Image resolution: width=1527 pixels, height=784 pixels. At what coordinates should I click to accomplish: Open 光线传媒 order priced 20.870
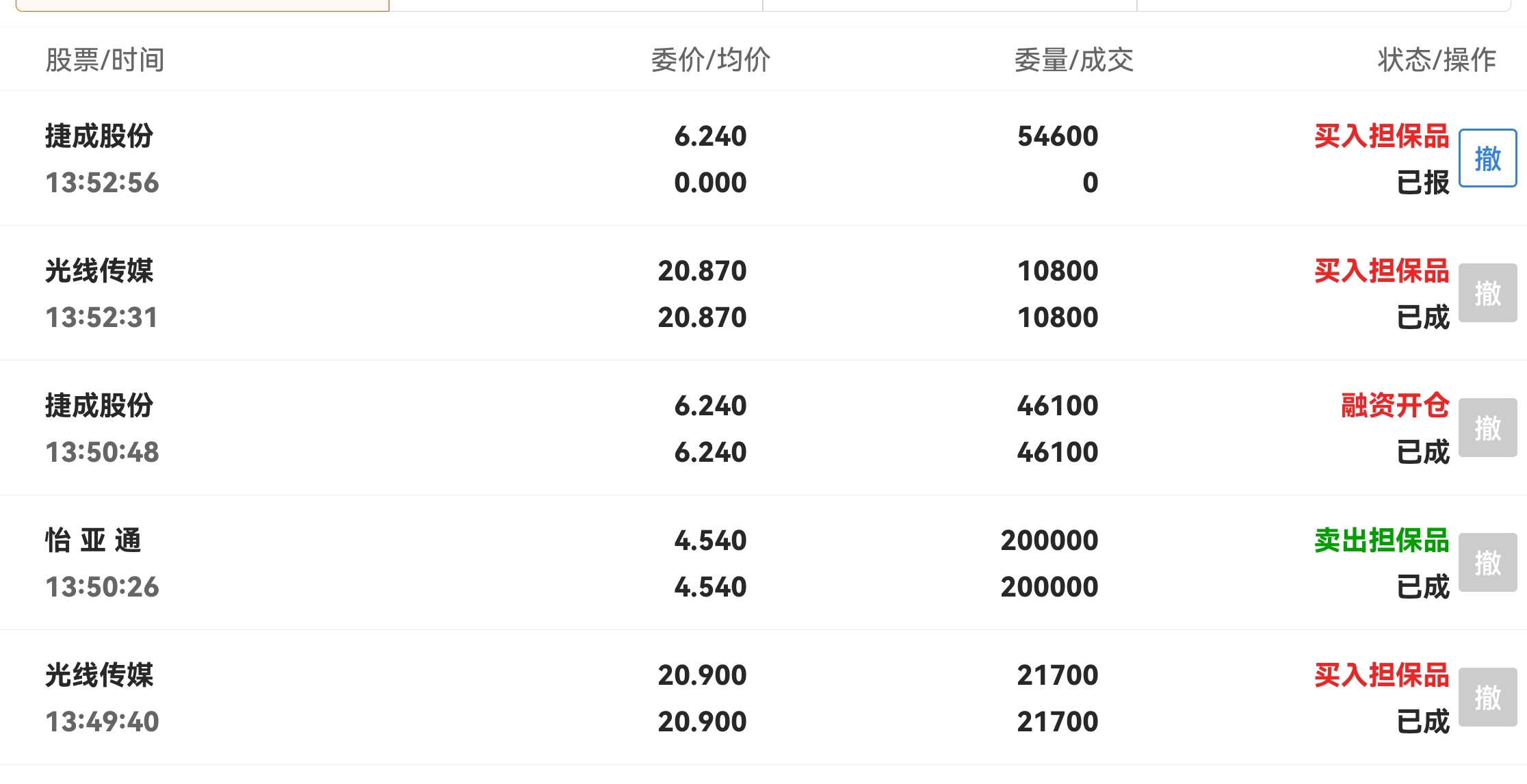click(x=763, y=293)
